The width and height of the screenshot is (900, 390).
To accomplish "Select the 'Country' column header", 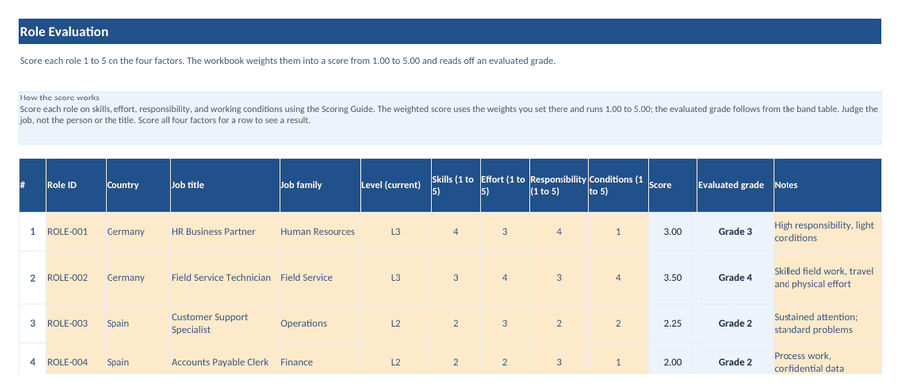I will [138, 186].
